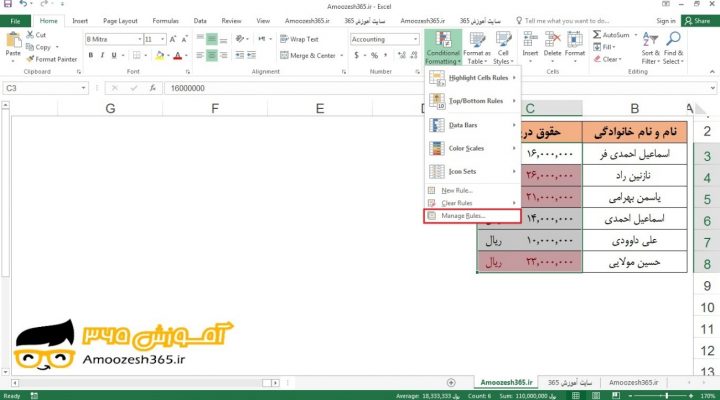Click the Tell me what you want box
720x400 pixels.
(563, 21)
